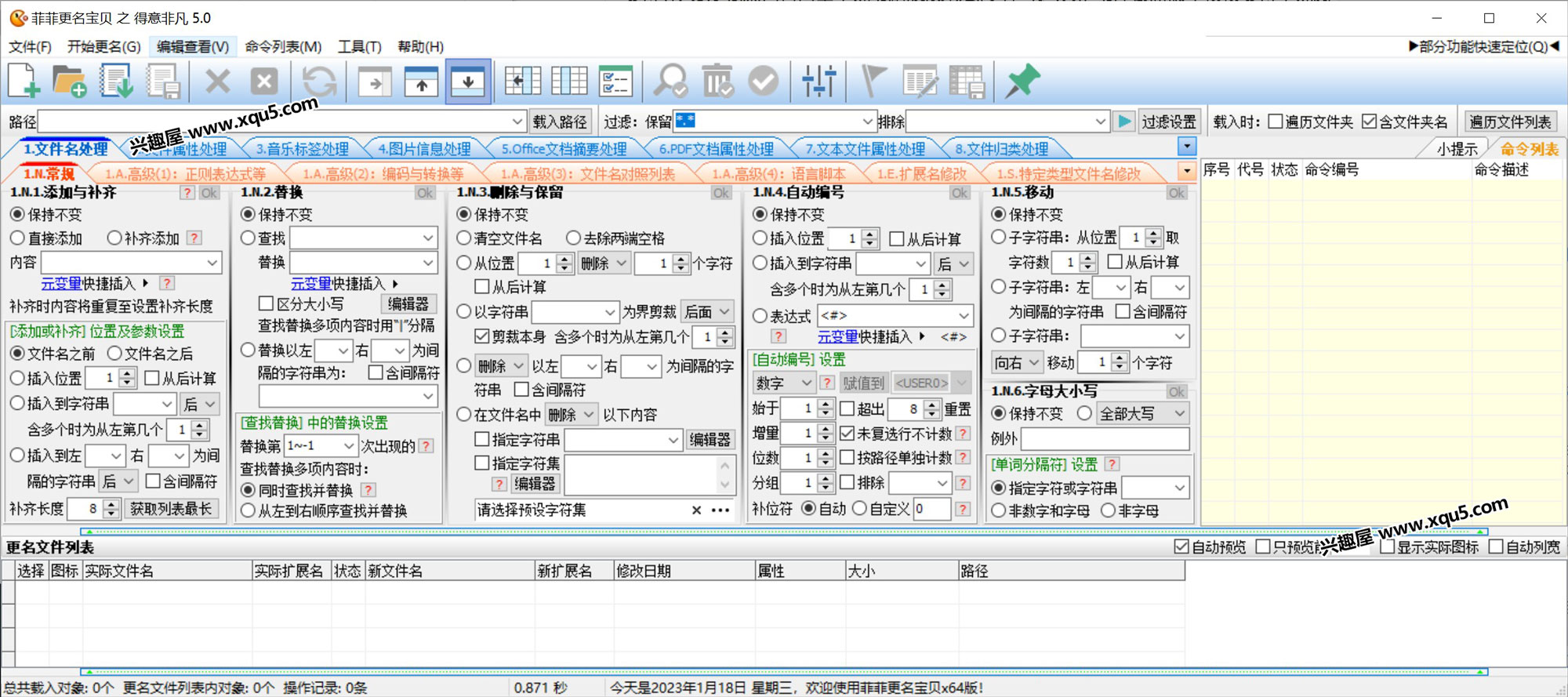Select the 直接添加 radio option
Image resolution: width=1568 pixels, height=697 pixels.
(17, 238)
